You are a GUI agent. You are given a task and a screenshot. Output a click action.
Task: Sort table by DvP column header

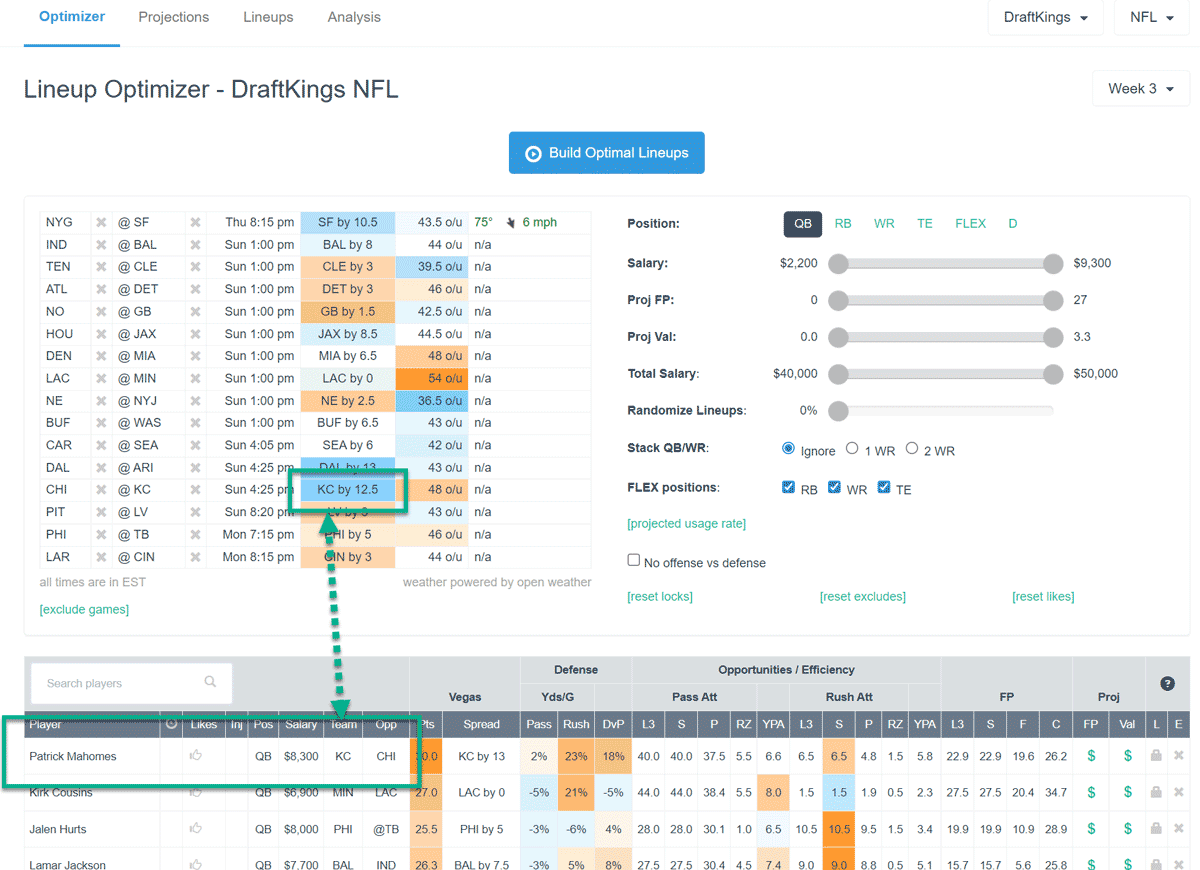pyautogui.click(x=612, y=724)
